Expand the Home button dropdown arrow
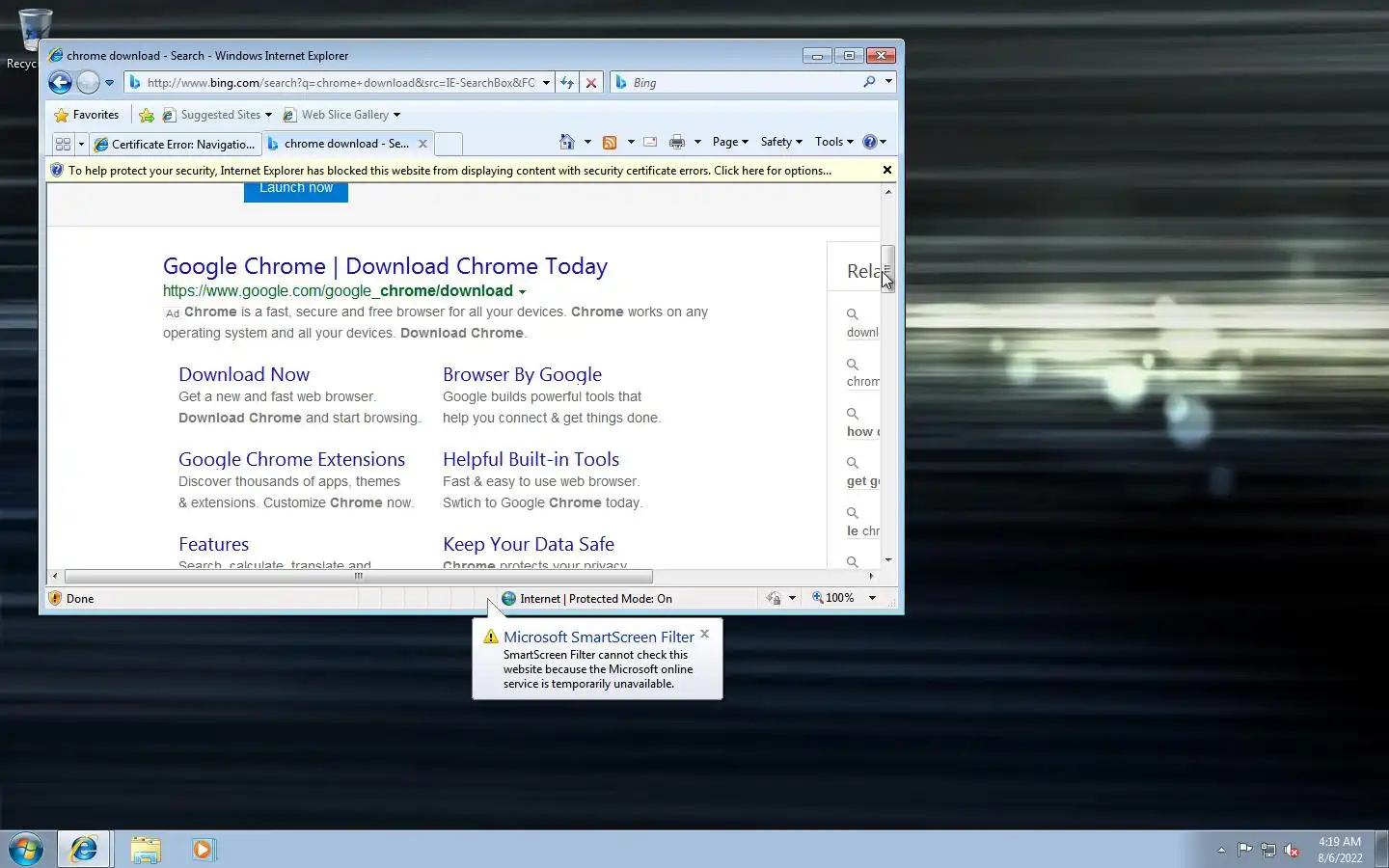This screenshot has height=868, width=1389. tap(587, 142)
